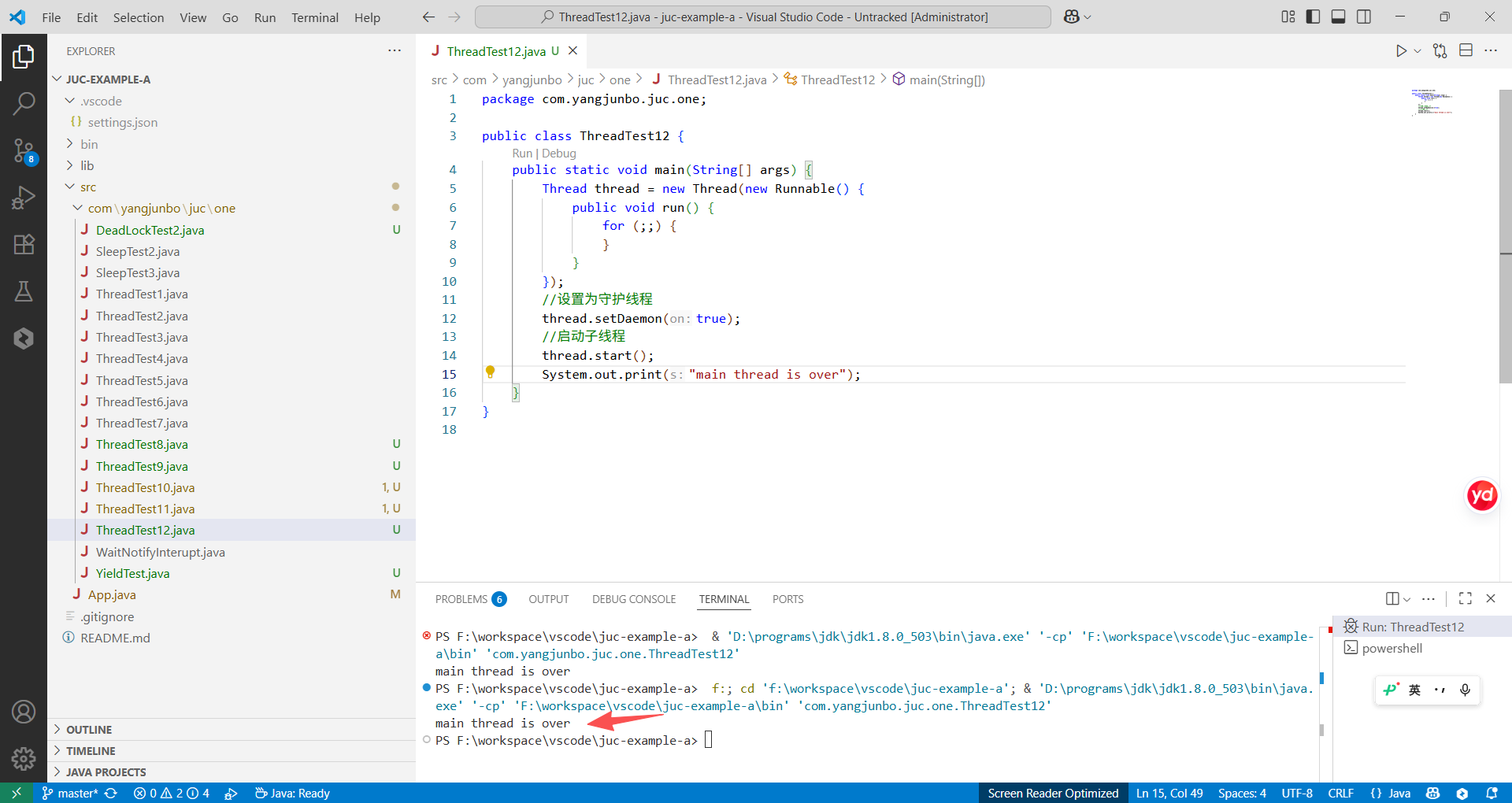Open Copilot chat icon in title bar
1512x803 pixels.
pyautogui.click(x=1072, y=17)
